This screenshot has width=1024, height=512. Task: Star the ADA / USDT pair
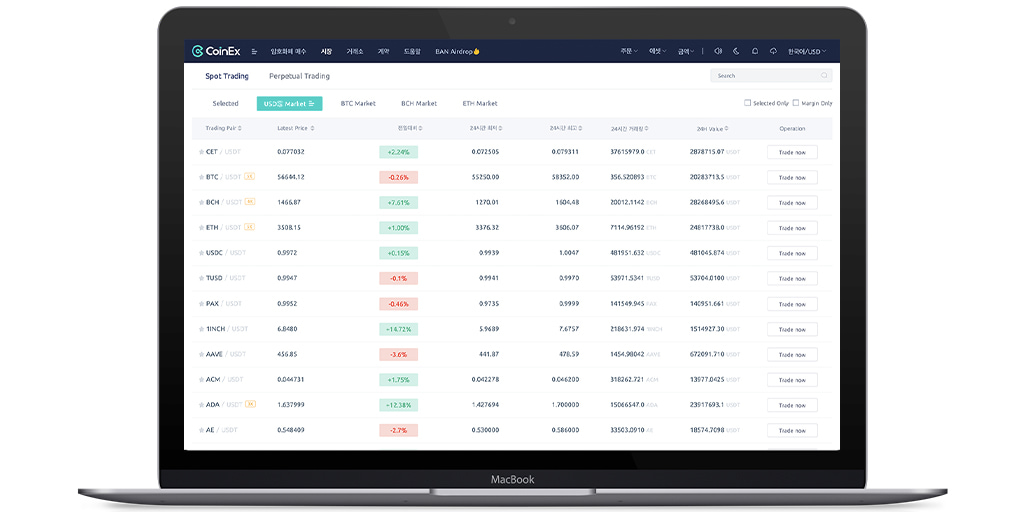[x=201, y=405]
